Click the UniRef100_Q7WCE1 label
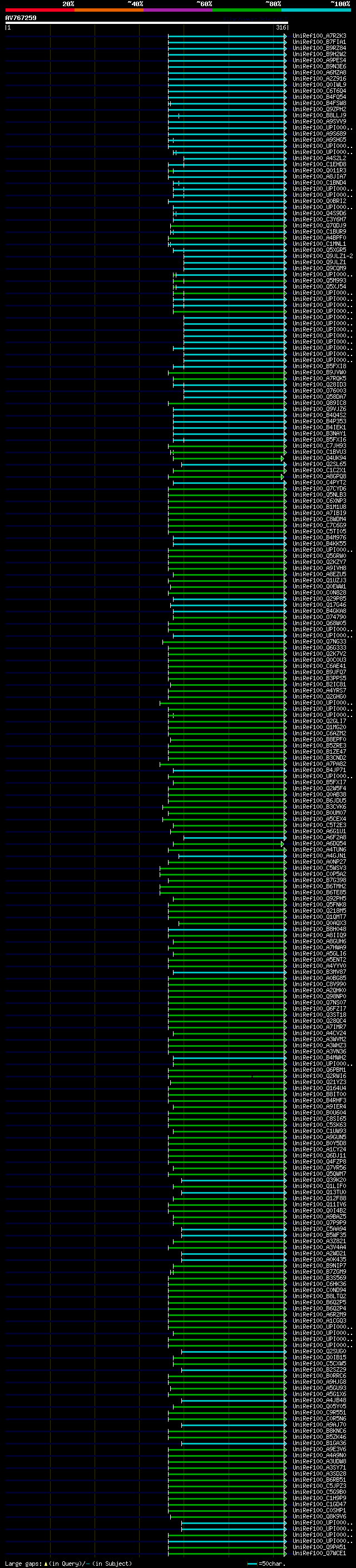The width and height of the screenshot is (356, 1568). click(319, 1553)
